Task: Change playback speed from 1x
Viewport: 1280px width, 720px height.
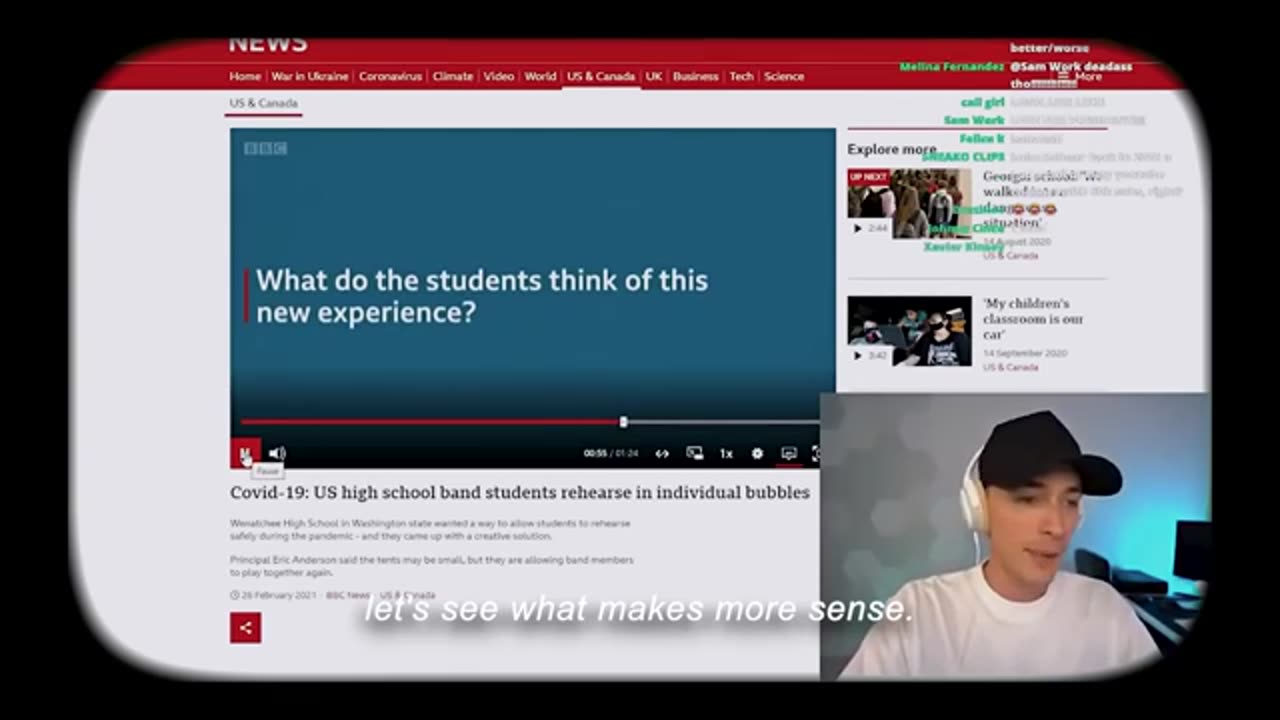Action: [726, 454]
